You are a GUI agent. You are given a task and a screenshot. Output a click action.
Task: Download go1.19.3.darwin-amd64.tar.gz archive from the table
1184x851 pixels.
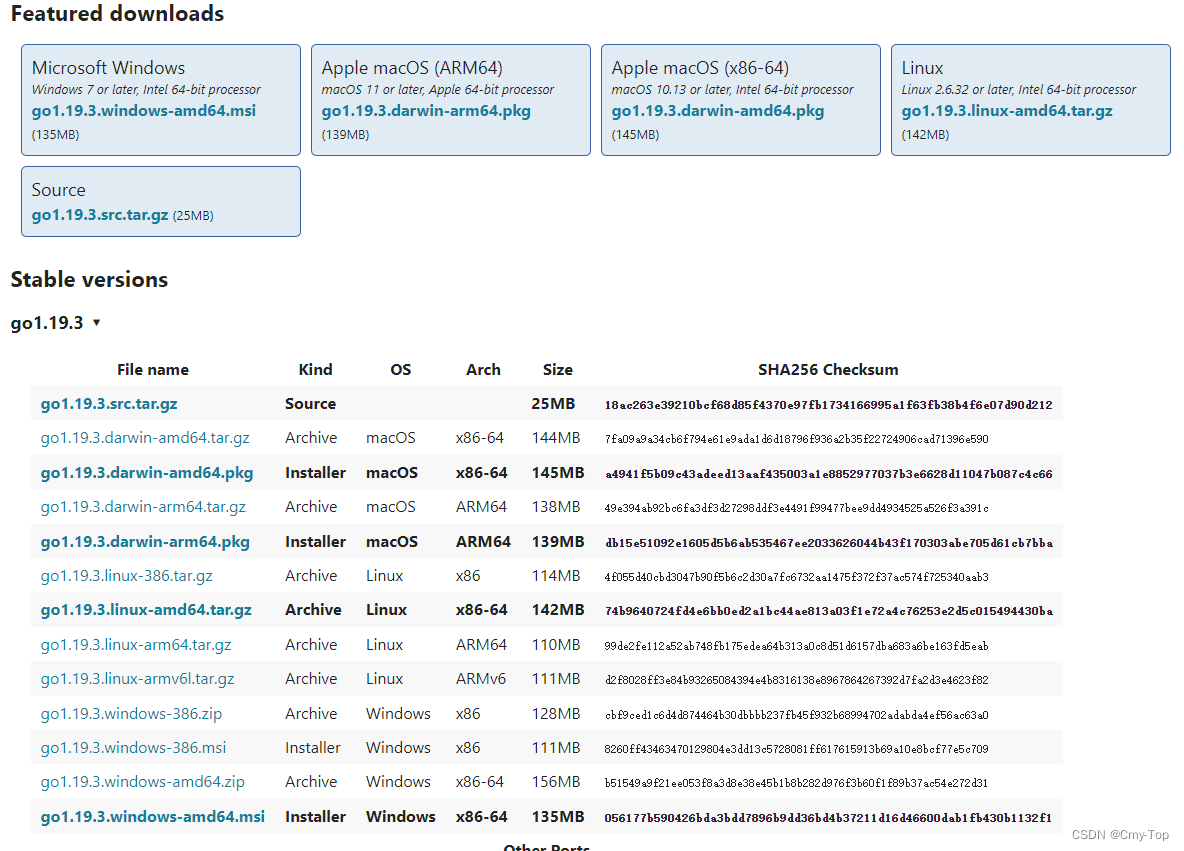tap(145, 438)
